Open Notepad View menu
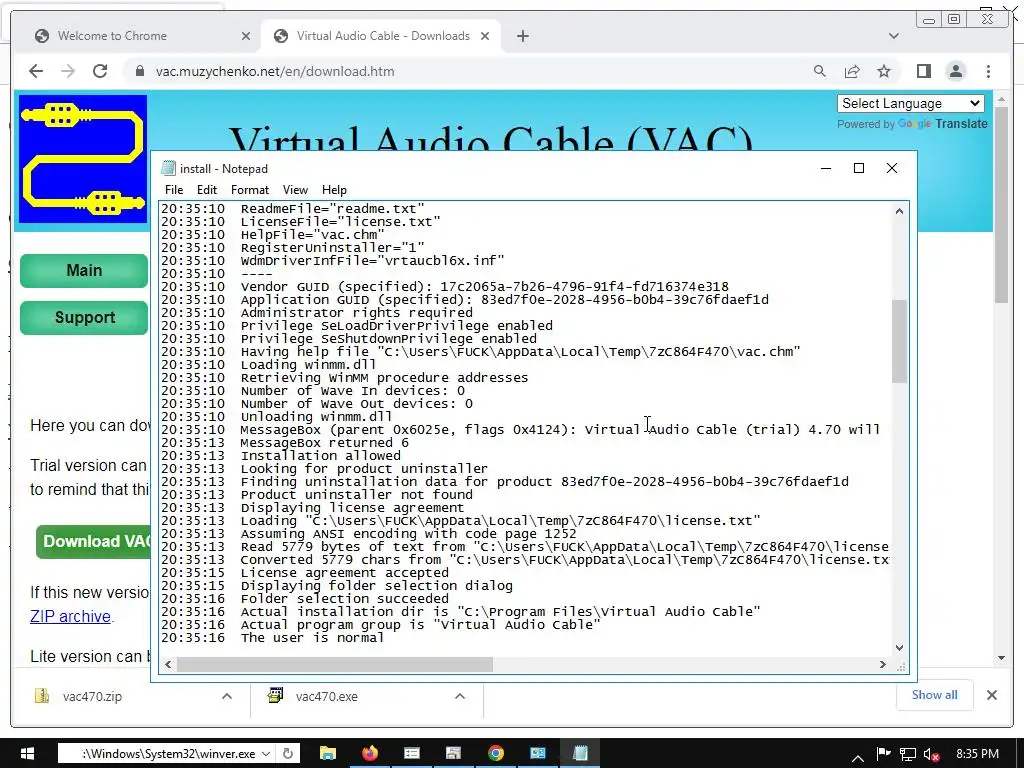 (x=295, y=190)
